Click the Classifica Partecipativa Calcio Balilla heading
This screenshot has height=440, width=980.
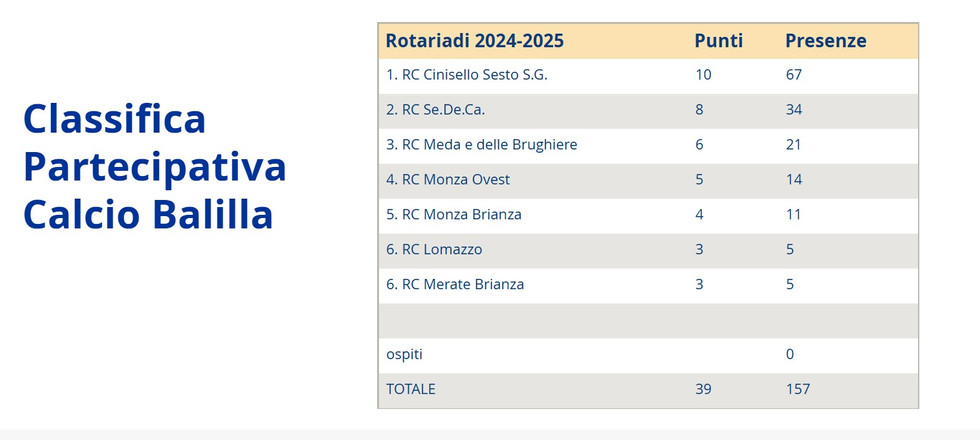pyautogui.click(x=155, y=167)
